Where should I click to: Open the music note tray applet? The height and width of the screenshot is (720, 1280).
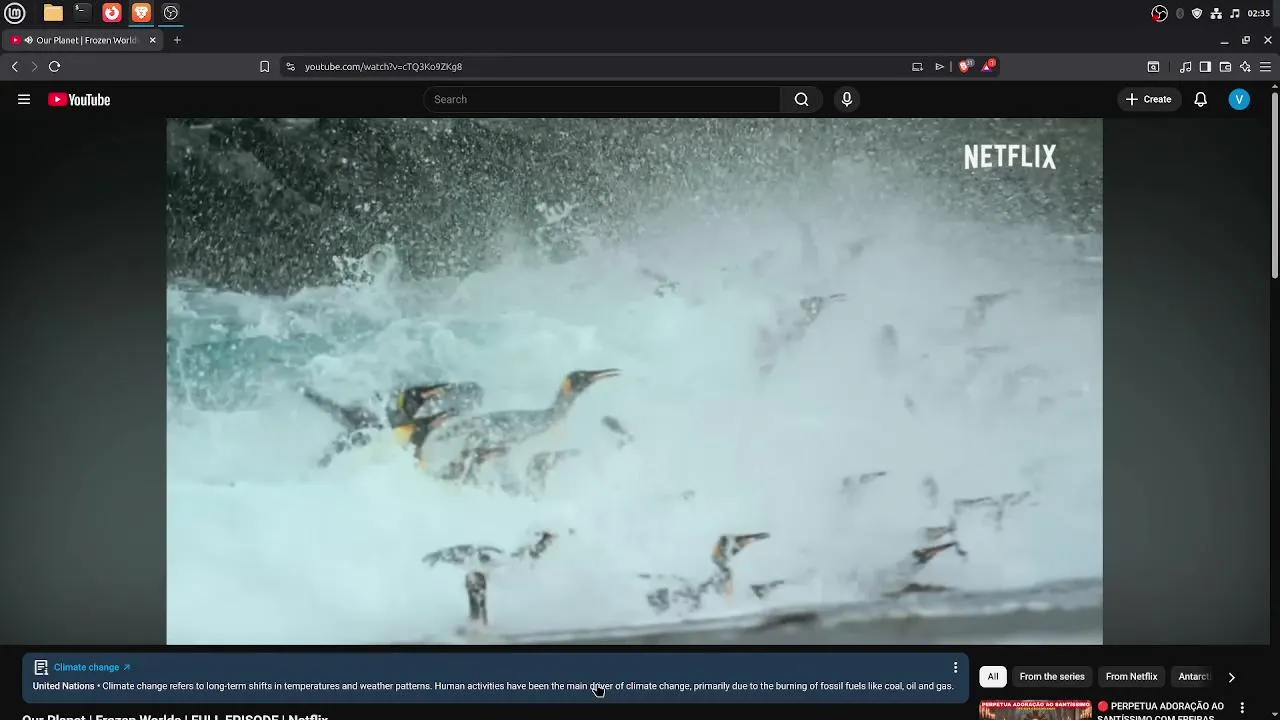[x=1235, y=13]
